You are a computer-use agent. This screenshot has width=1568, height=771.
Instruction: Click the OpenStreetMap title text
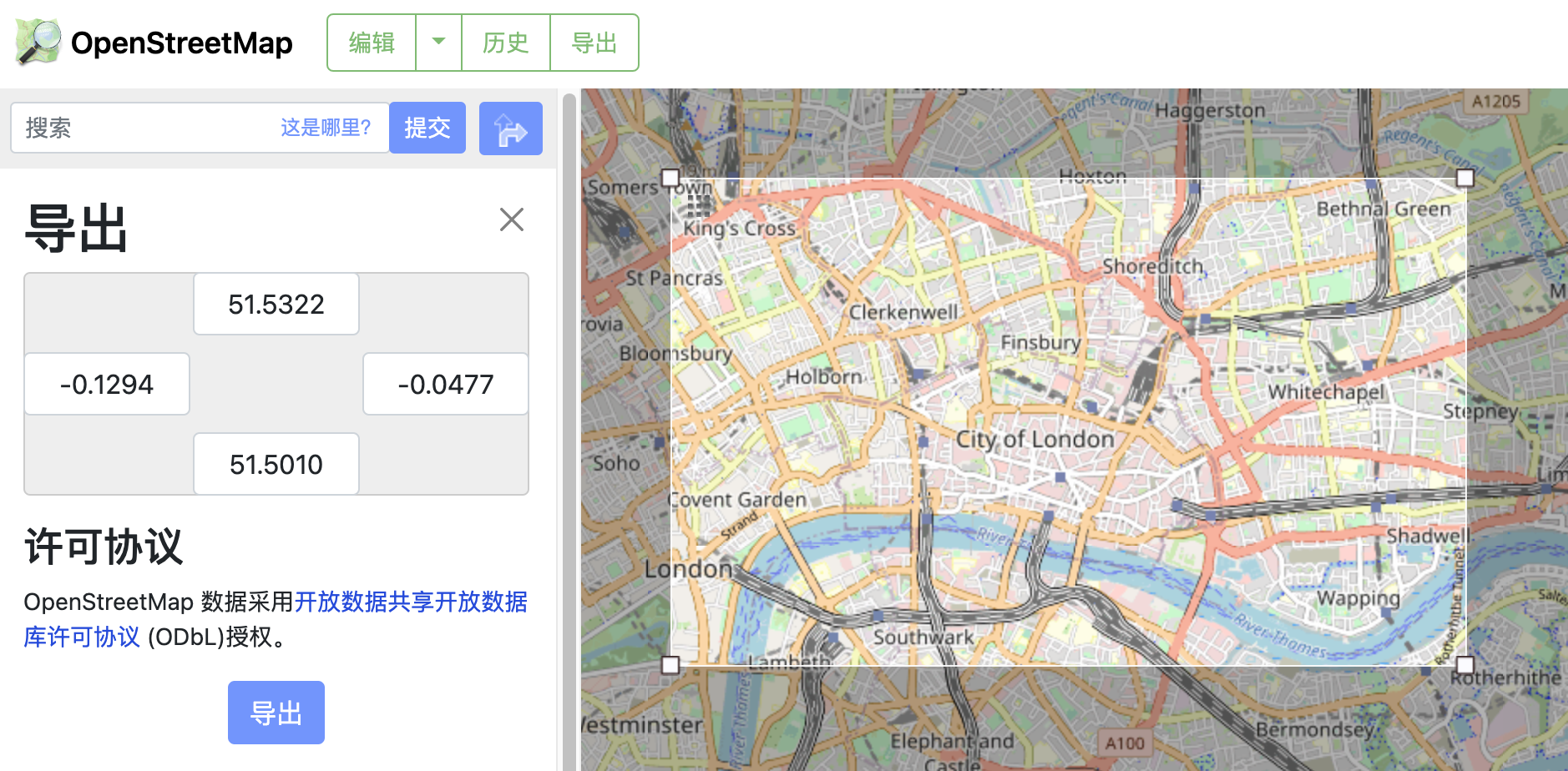point(182,43)
